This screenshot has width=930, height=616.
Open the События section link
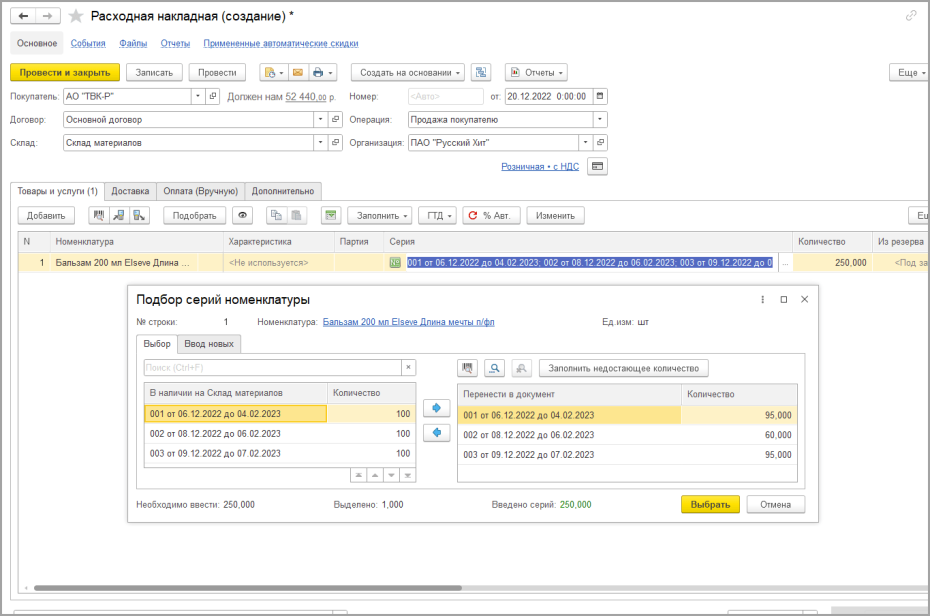(x=88, y=43)
